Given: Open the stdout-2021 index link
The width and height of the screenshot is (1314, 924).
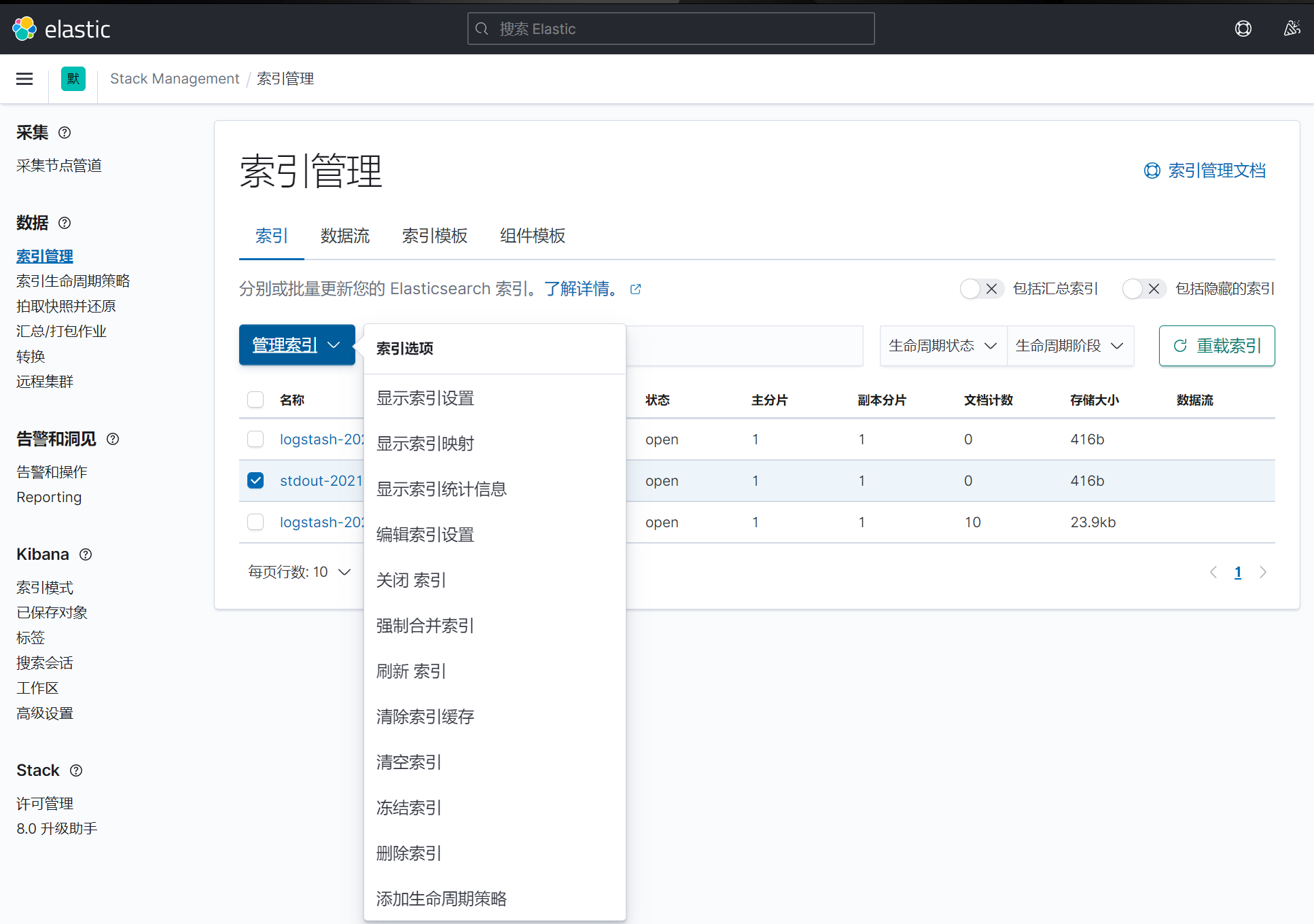Looking at the screenshot, I should tap(321, 481).
